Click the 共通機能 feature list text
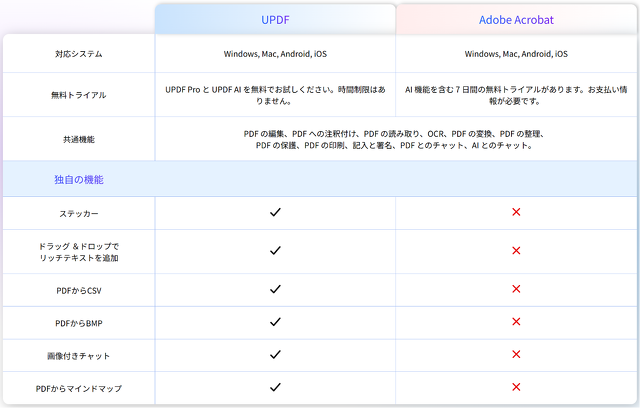 click(395, 139)
